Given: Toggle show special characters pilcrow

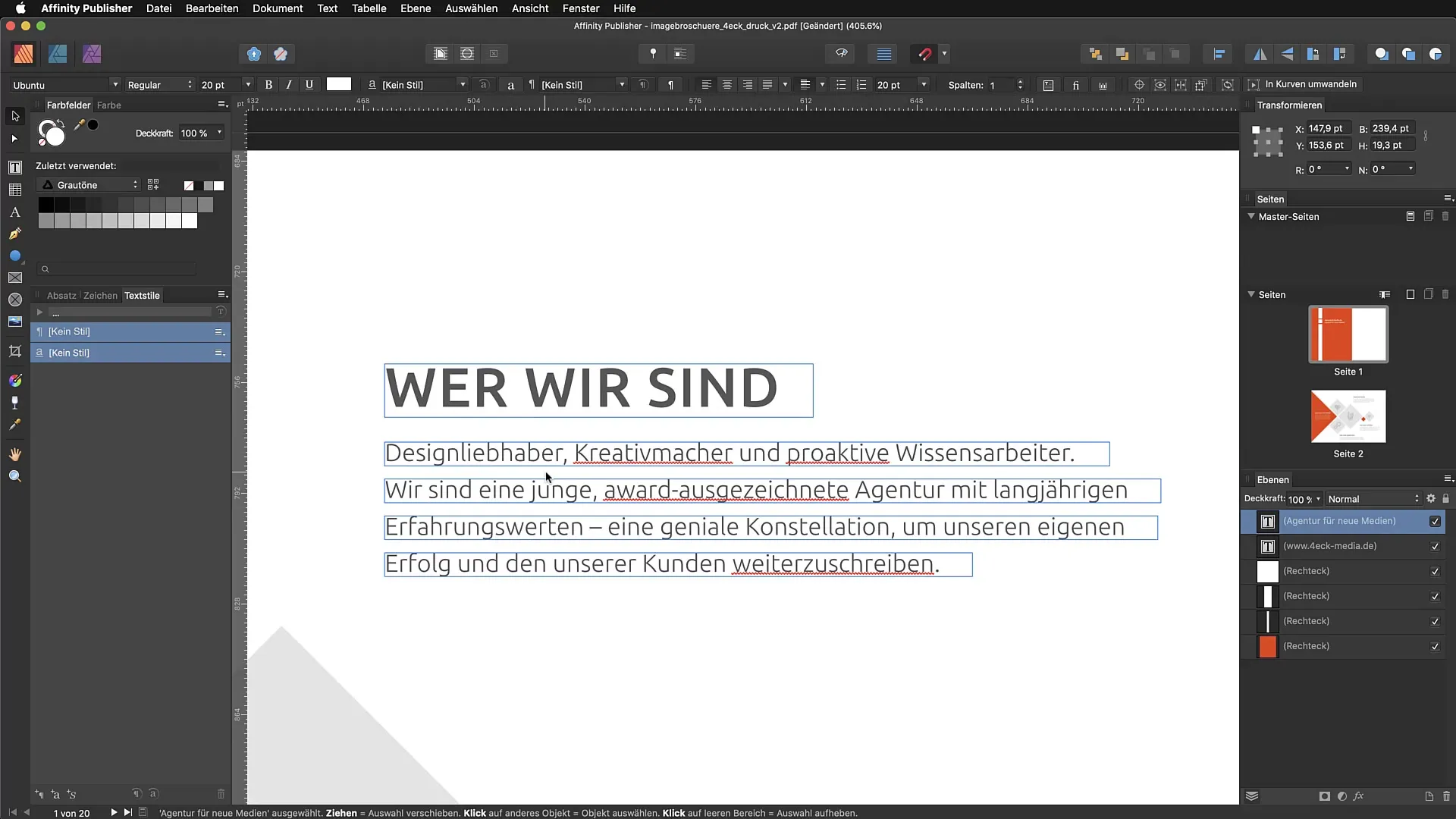Looking at the screenshot, I should [670, 85].
